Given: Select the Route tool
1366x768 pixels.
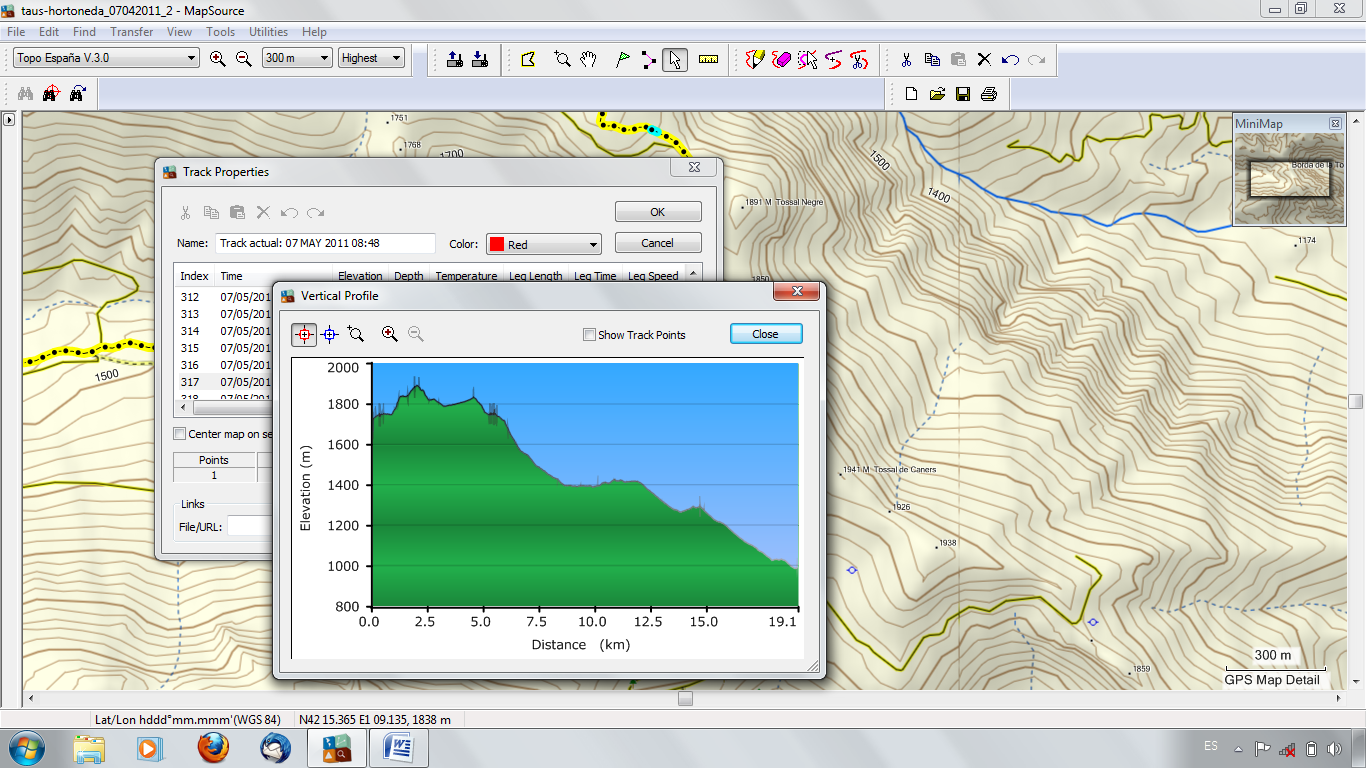Looking at the screenshot, I should click(648, 60).
